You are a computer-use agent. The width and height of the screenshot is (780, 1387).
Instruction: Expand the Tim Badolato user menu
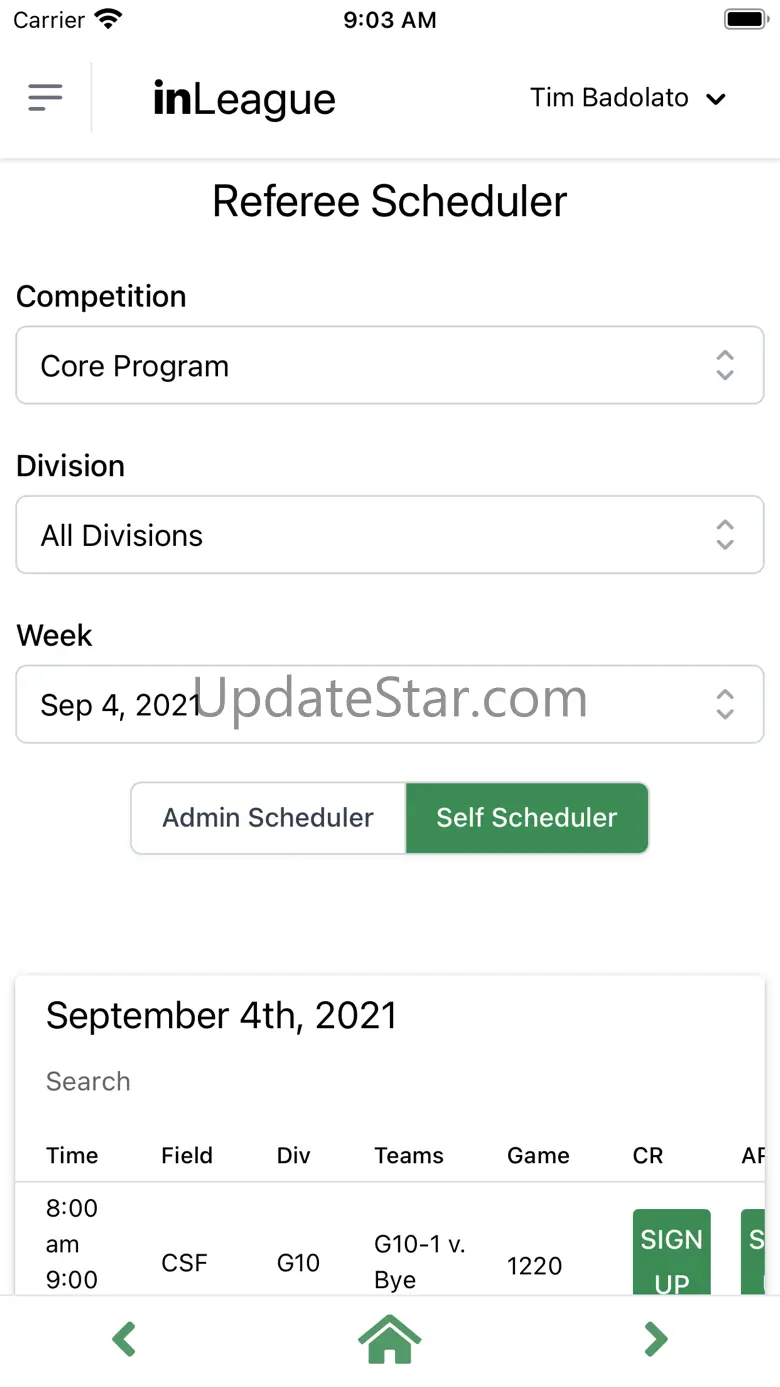(x=627, y=98)
